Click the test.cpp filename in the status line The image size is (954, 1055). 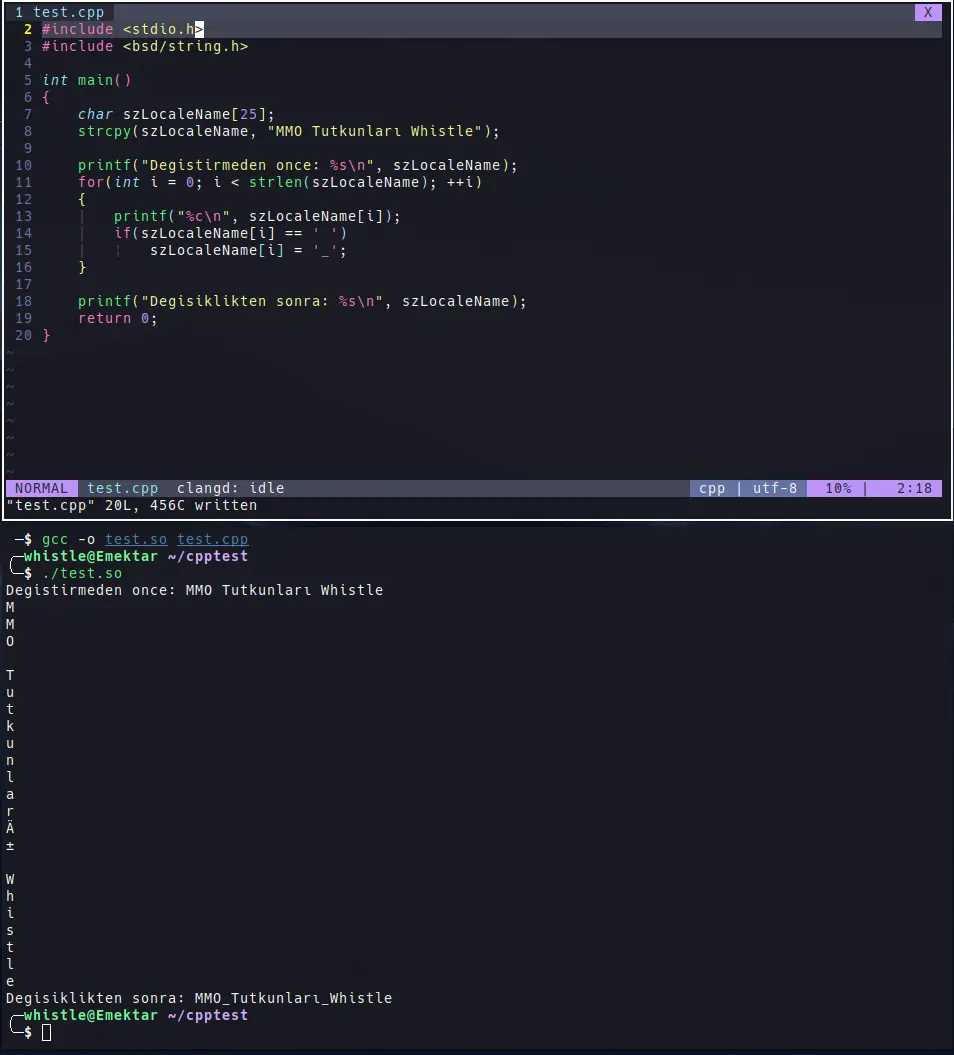122,488
